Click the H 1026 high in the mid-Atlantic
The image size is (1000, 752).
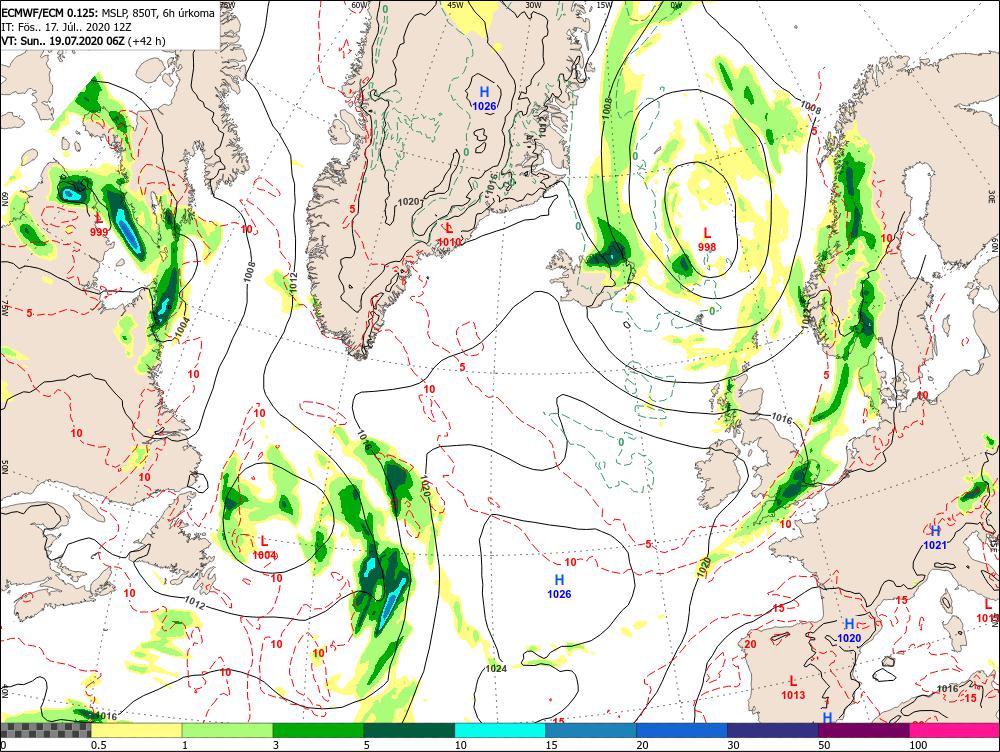[x=559, y=587]
